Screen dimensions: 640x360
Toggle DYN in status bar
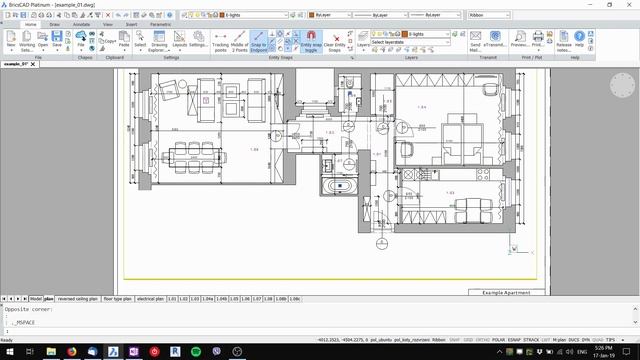tap(586, 340)
